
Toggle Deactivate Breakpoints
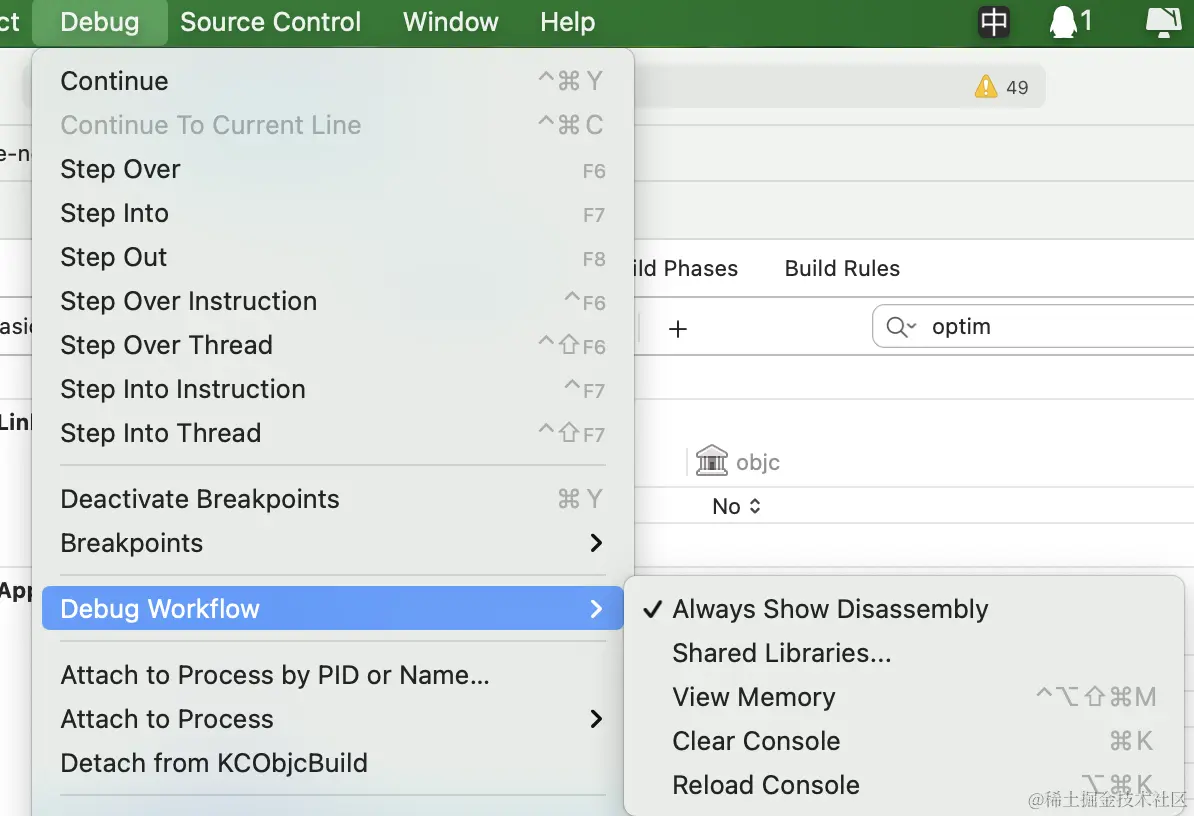[200, 499]
